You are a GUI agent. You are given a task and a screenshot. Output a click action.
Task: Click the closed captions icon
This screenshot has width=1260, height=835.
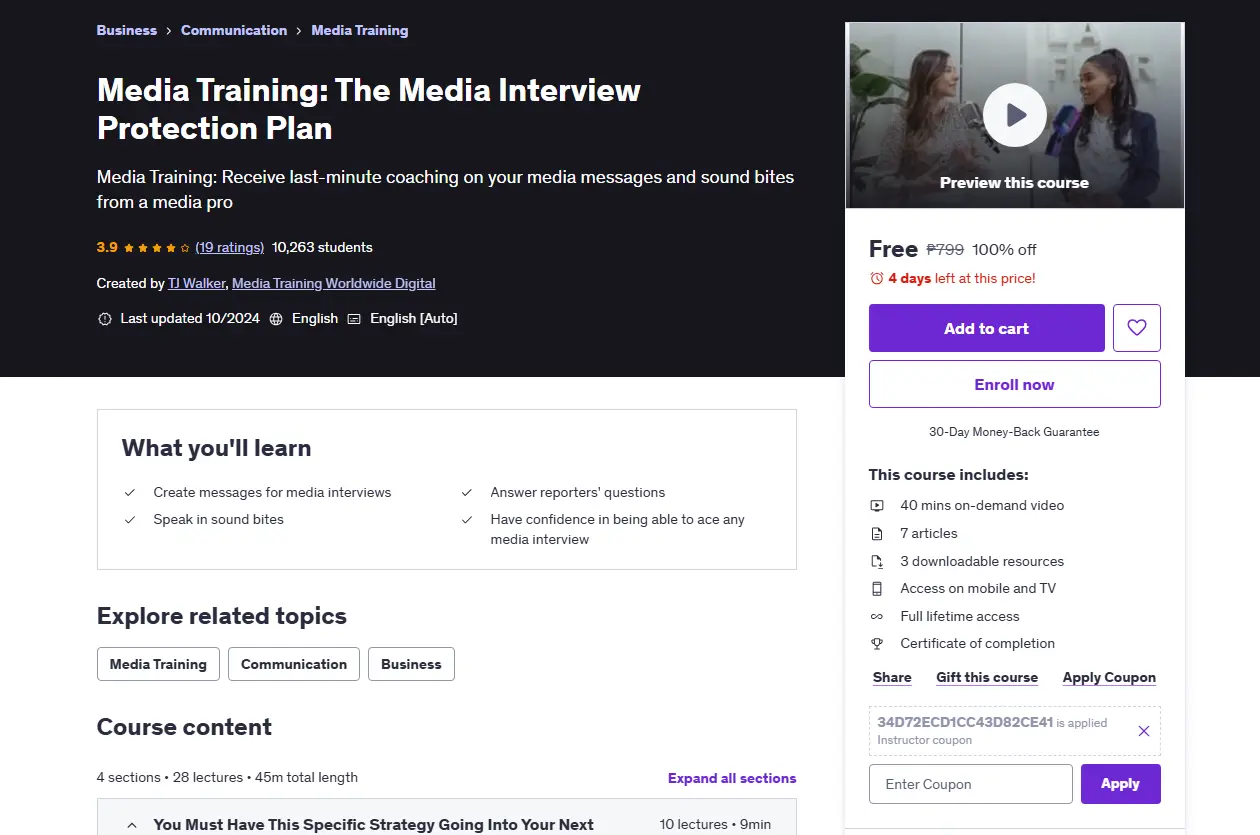(354, 319)
